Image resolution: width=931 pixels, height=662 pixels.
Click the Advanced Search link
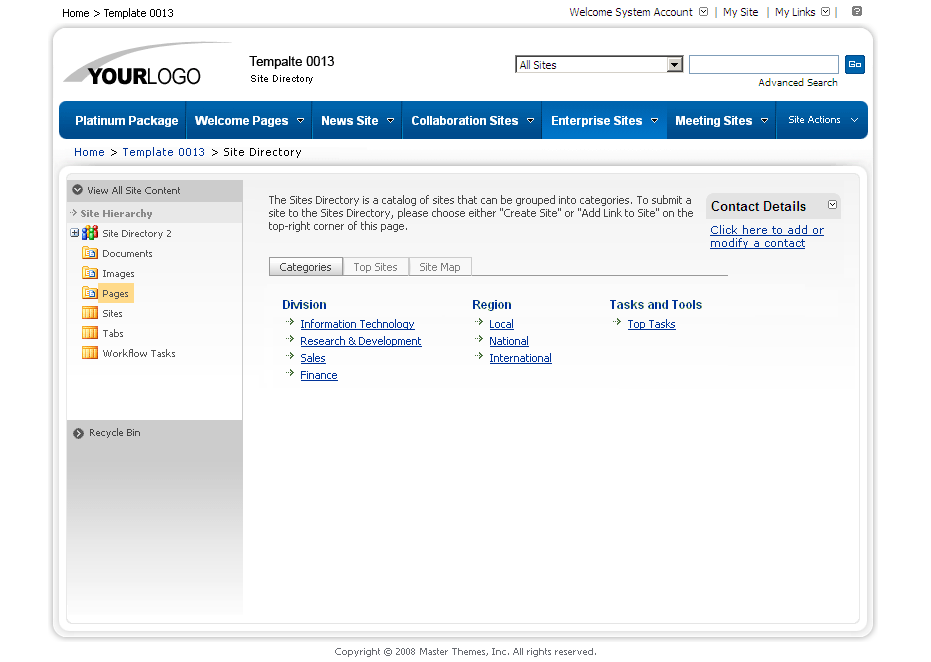[797, 83]
